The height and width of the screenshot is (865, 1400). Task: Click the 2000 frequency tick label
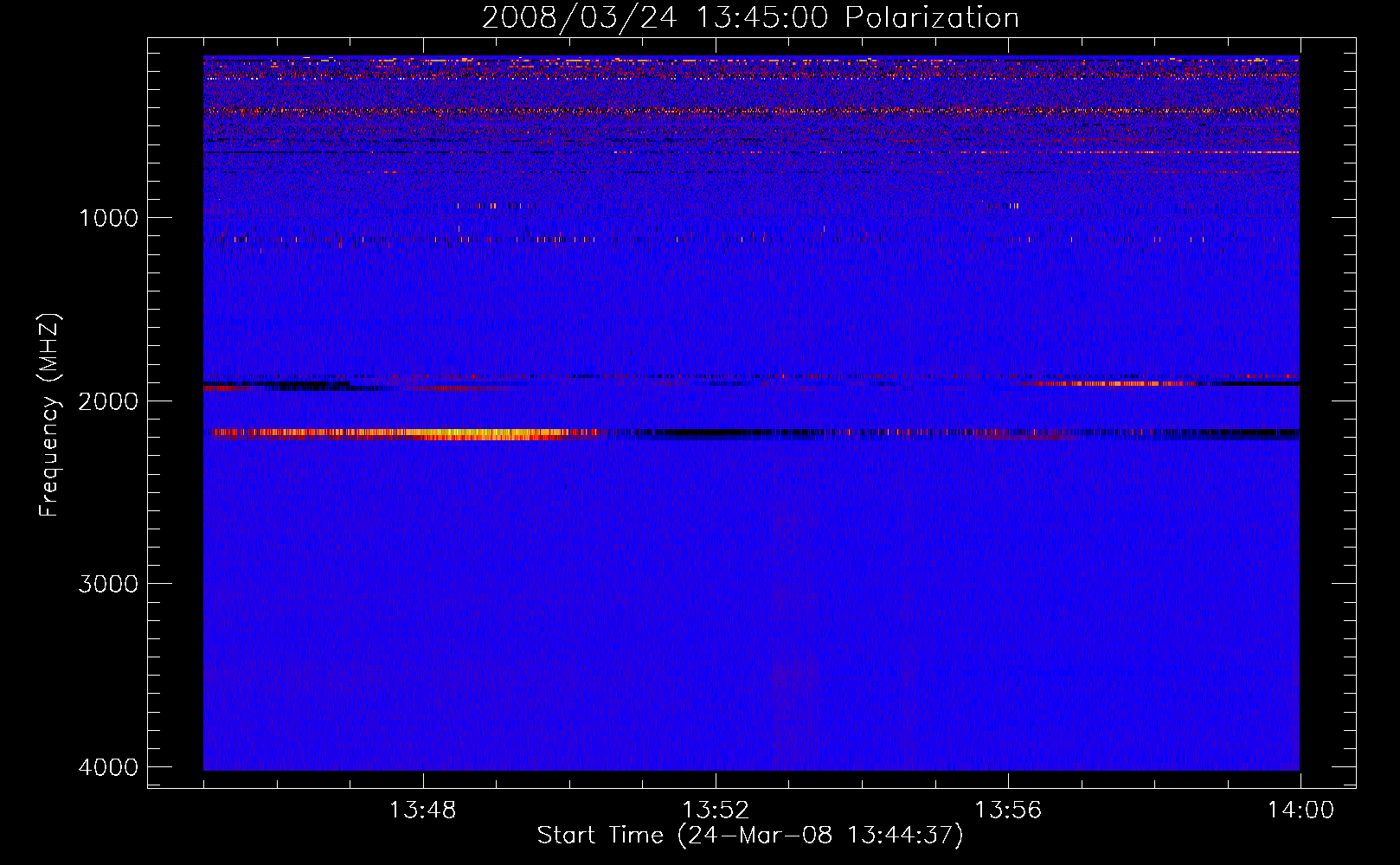(x=108, y=400)
